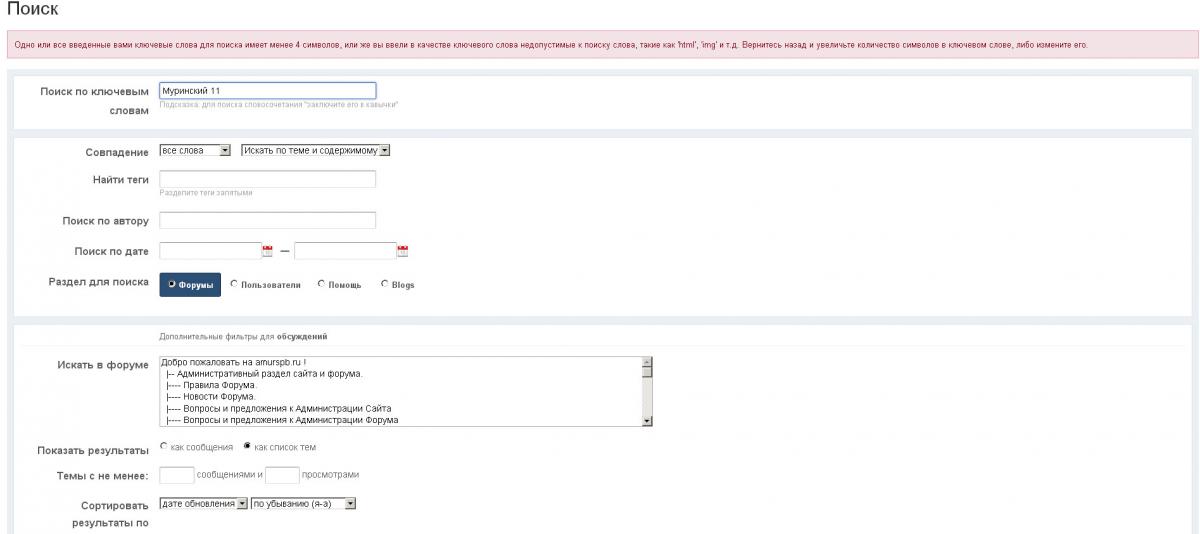Choose the Помощь search section
Viewport: 1200px width, 534px height.
[x=321, y=284]
